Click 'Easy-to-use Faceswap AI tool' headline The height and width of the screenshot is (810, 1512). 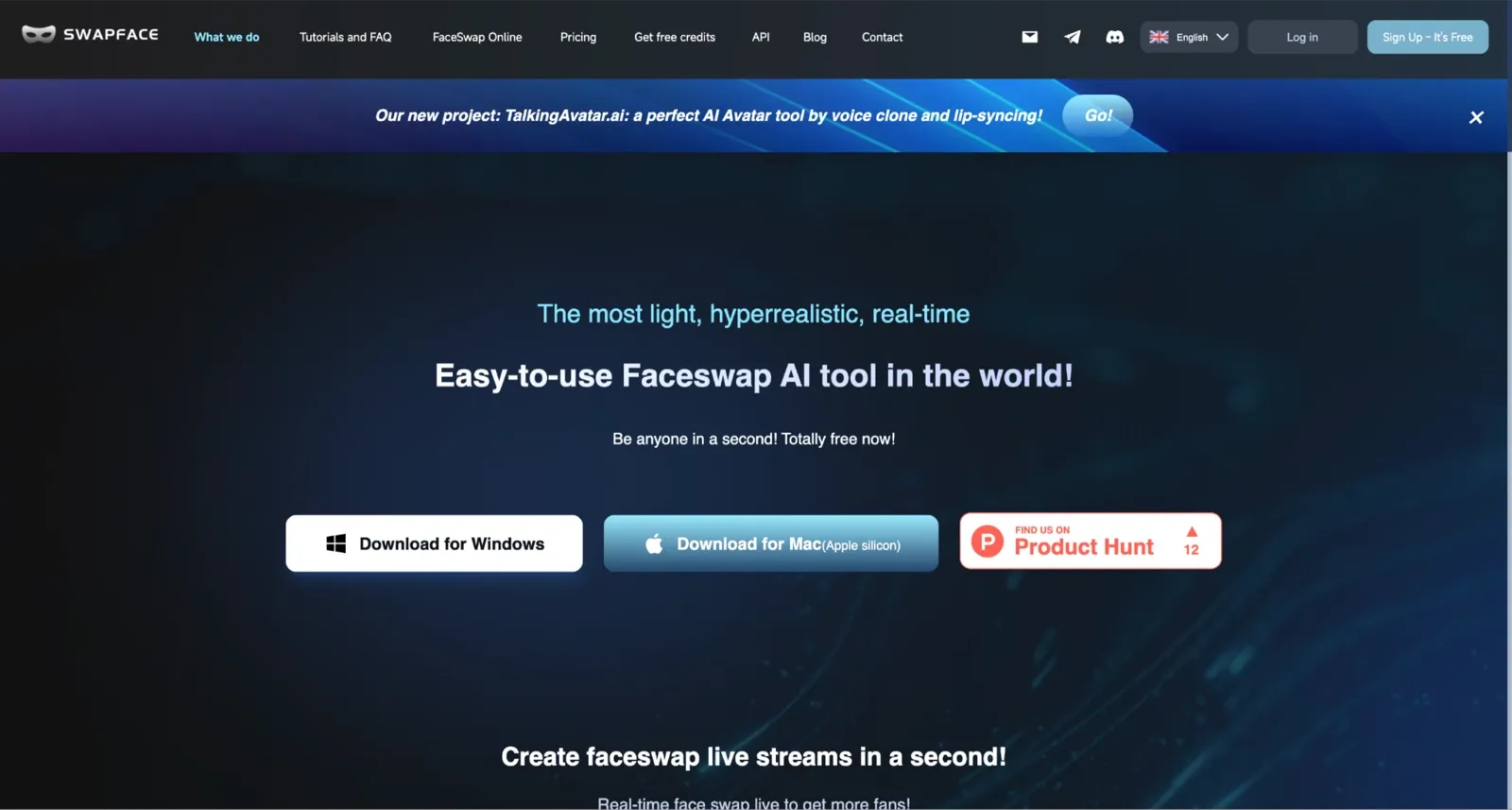coord(753,376)
